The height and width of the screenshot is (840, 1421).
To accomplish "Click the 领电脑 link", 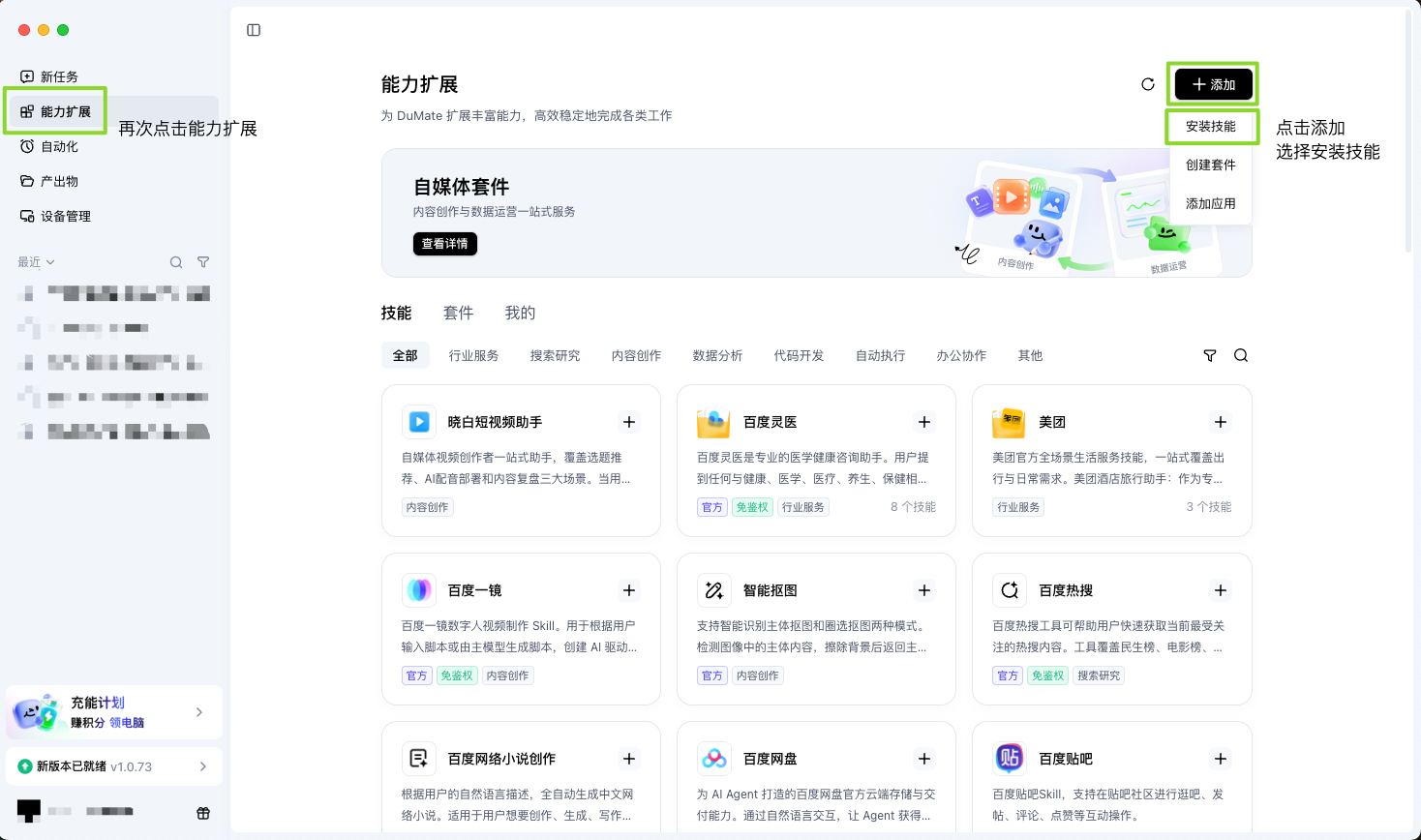I will click(x=127, y=723).
